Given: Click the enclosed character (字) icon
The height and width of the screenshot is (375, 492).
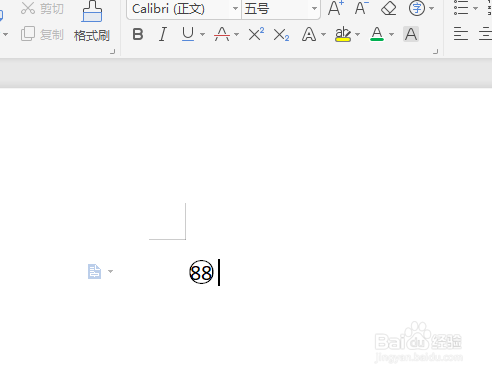Looking at the screenshot, I should pyautogui.click(x=417, y=8).
